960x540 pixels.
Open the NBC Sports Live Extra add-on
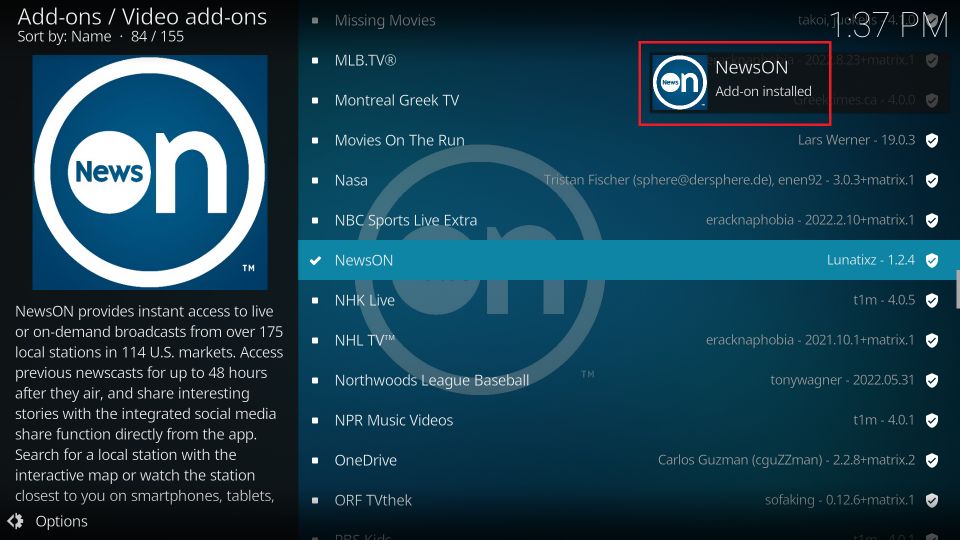point(406,220)
